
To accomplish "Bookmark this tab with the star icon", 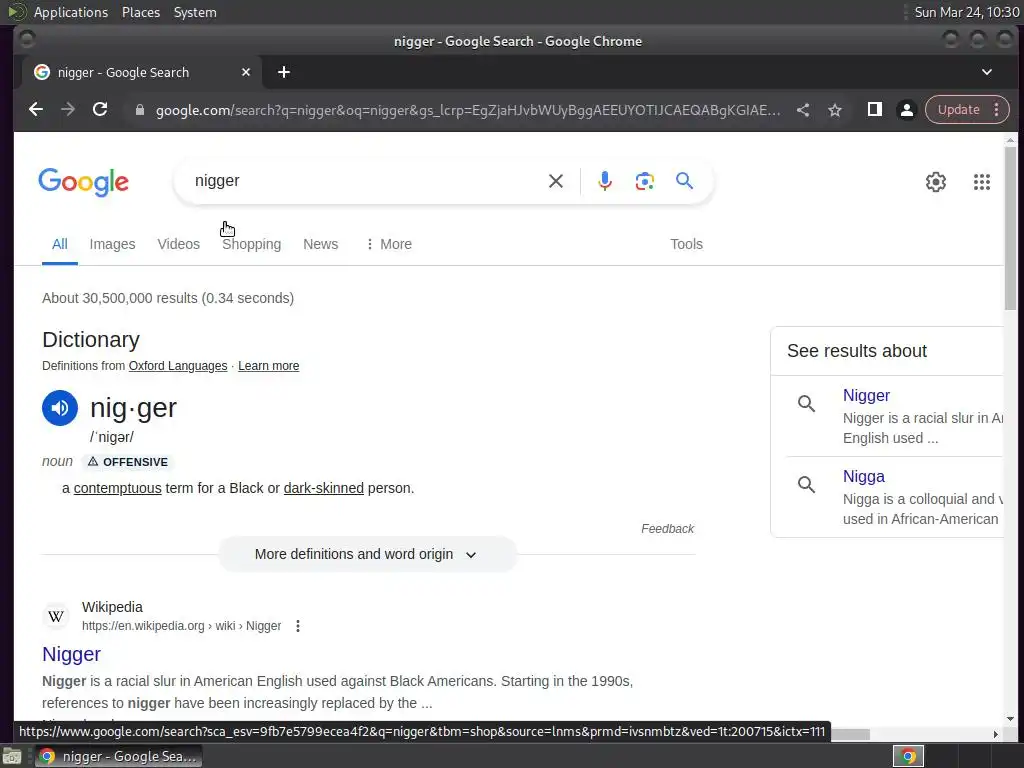I will pos(835,110).
